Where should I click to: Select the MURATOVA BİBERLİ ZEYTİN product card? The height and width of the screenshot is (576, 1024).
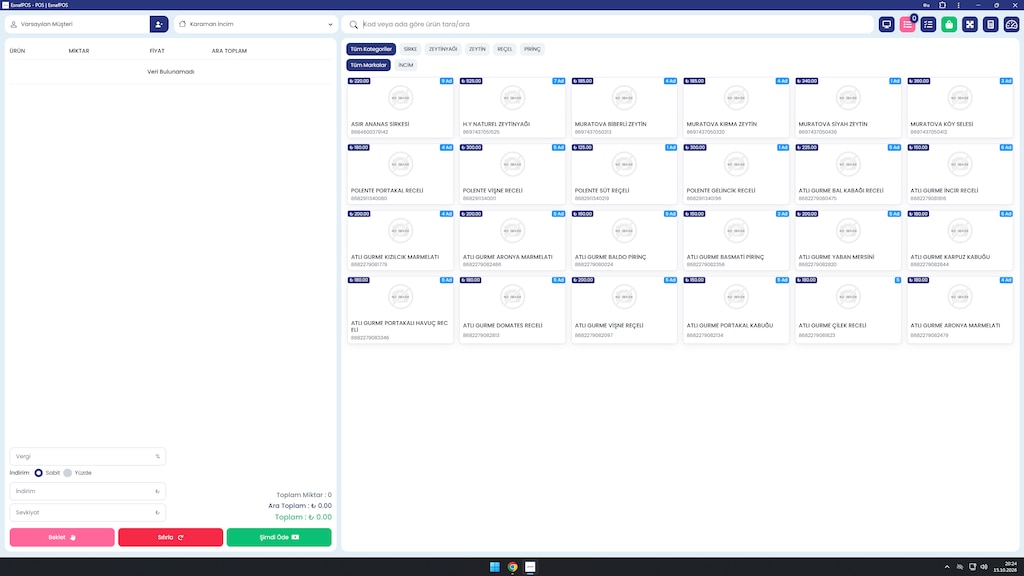pos(624,107)
